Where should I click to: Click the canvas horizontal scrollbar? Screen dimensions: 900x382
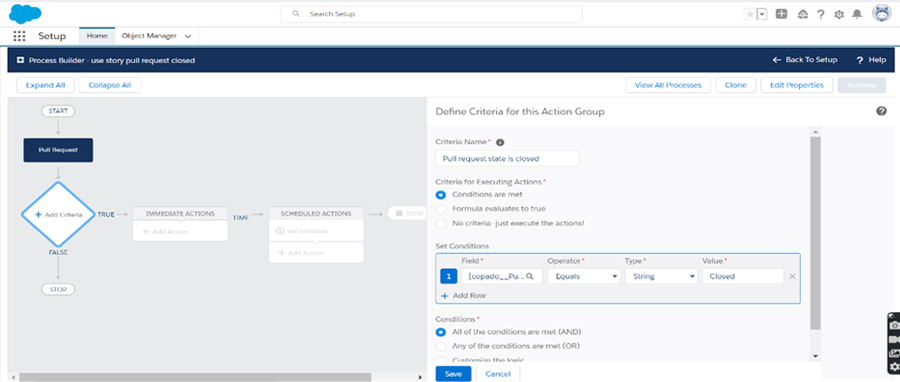click(x=195, y=377)
